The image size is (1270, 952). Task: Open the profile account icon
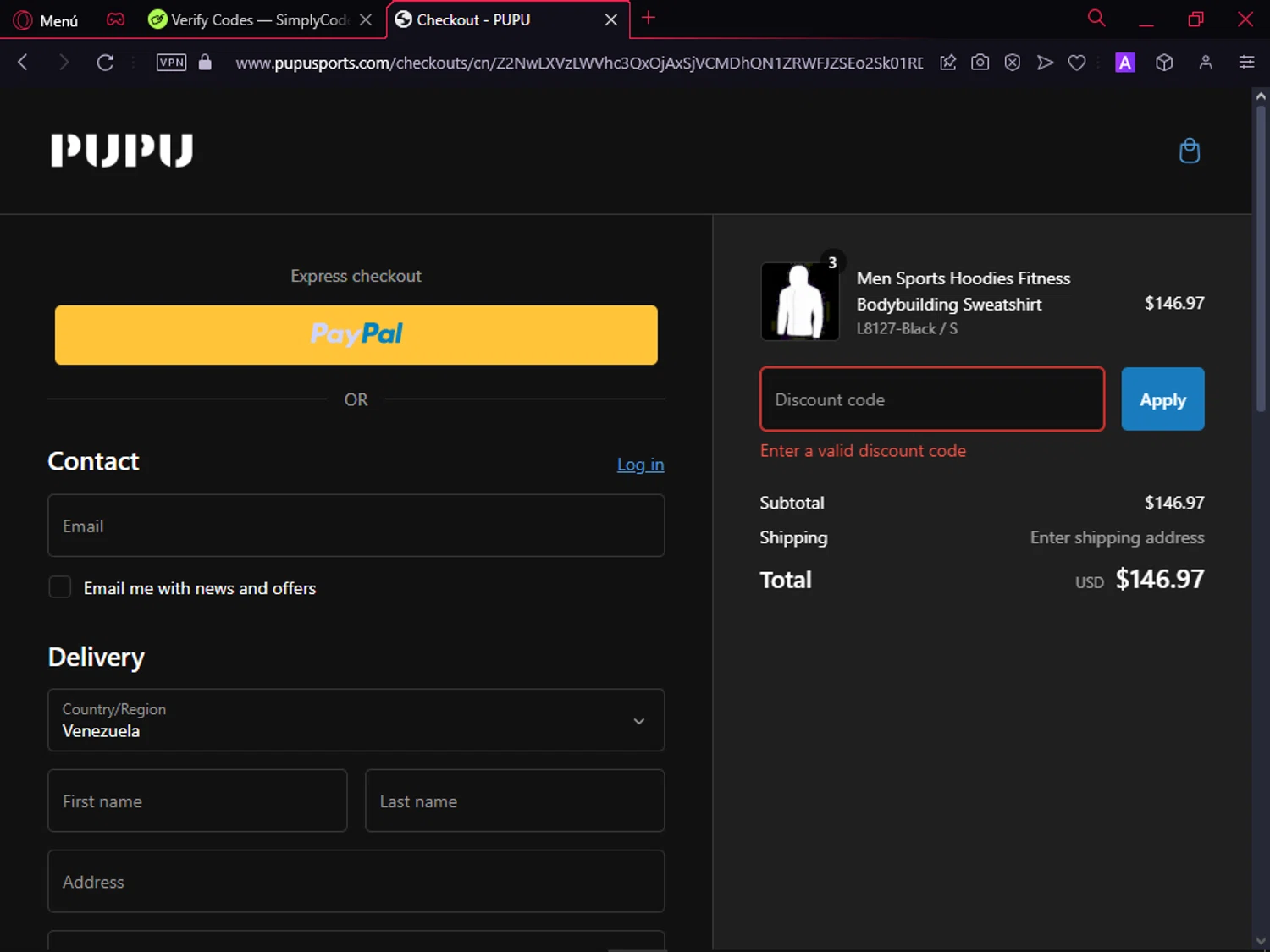[x=1206, y=62]
